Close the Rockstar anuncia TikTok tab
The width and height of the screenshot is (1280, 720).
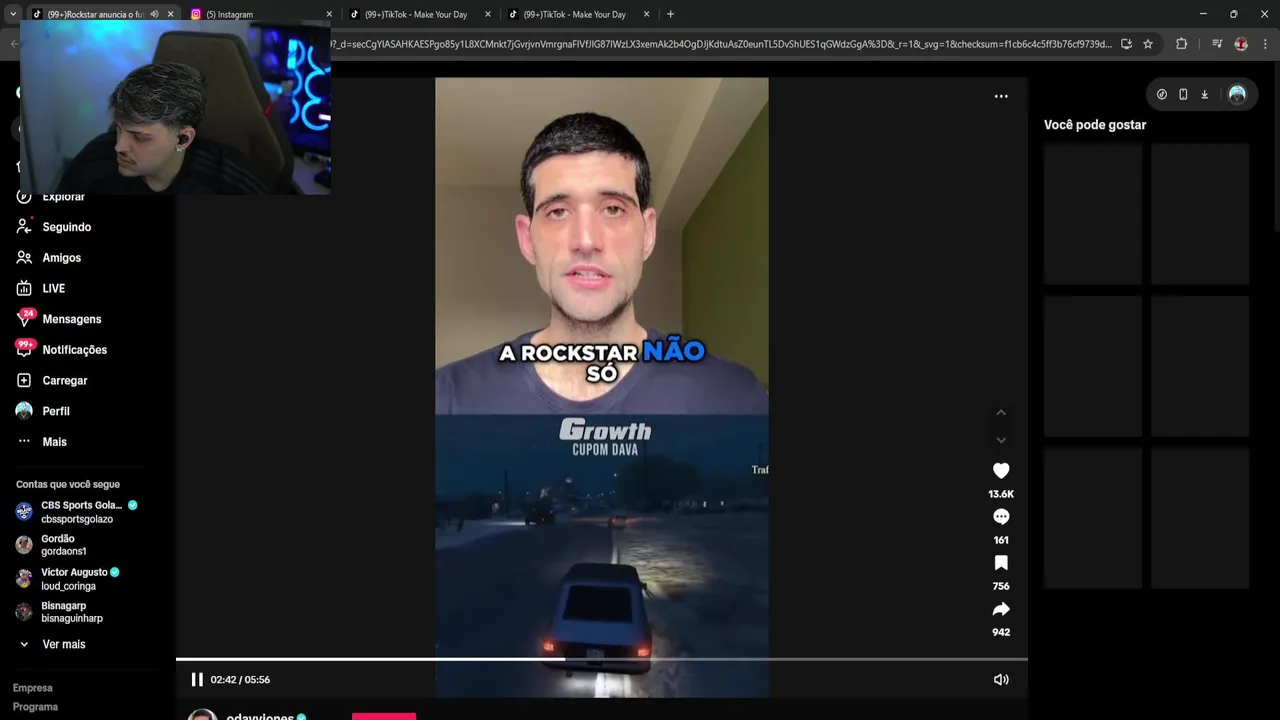tap(170, 14)
